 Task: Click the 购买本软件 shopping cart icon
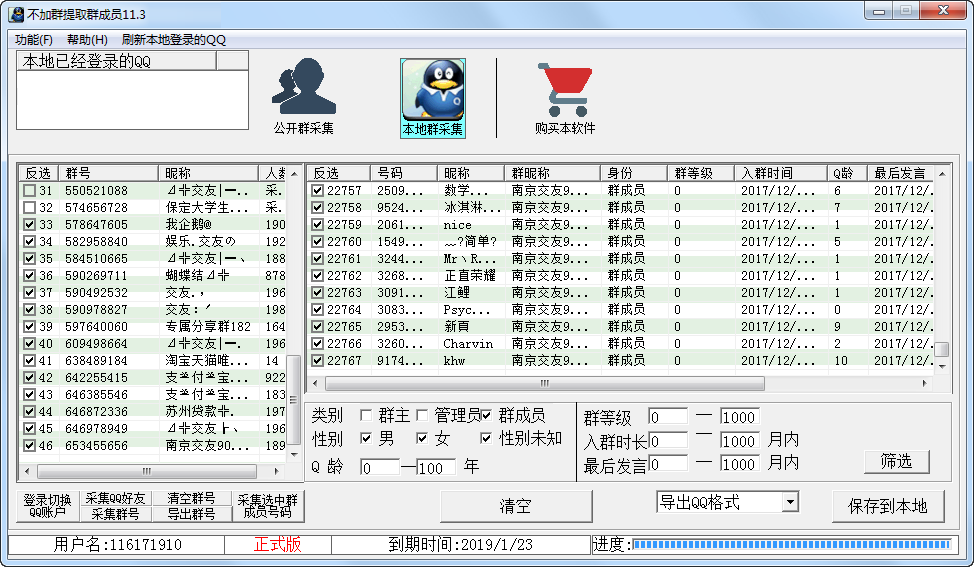[x=565, y=98]
